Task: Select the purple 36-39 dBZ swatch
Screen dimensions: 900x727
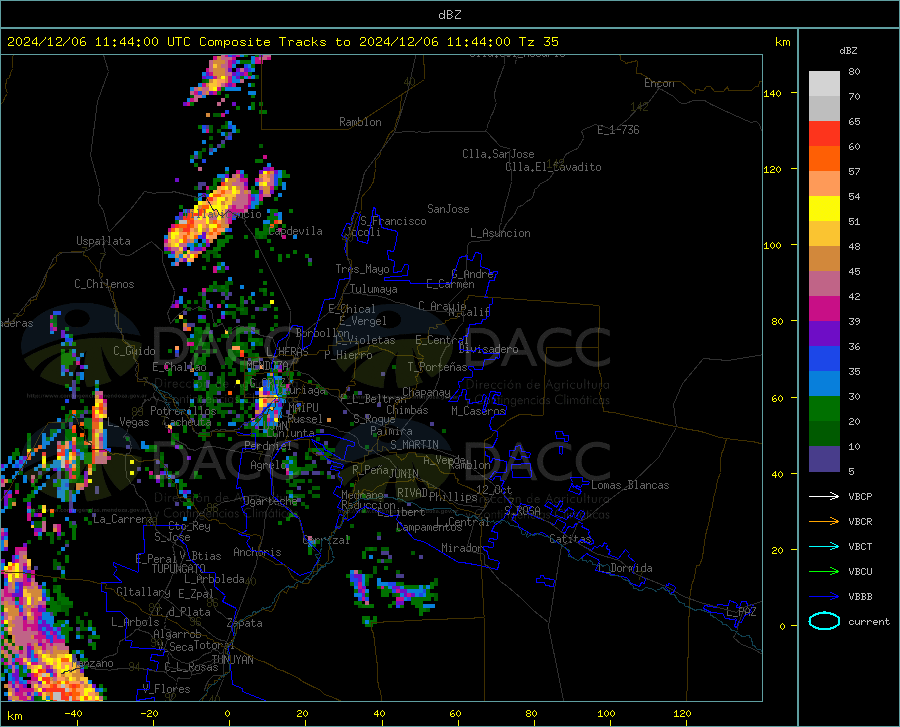Action: point(824,334)
